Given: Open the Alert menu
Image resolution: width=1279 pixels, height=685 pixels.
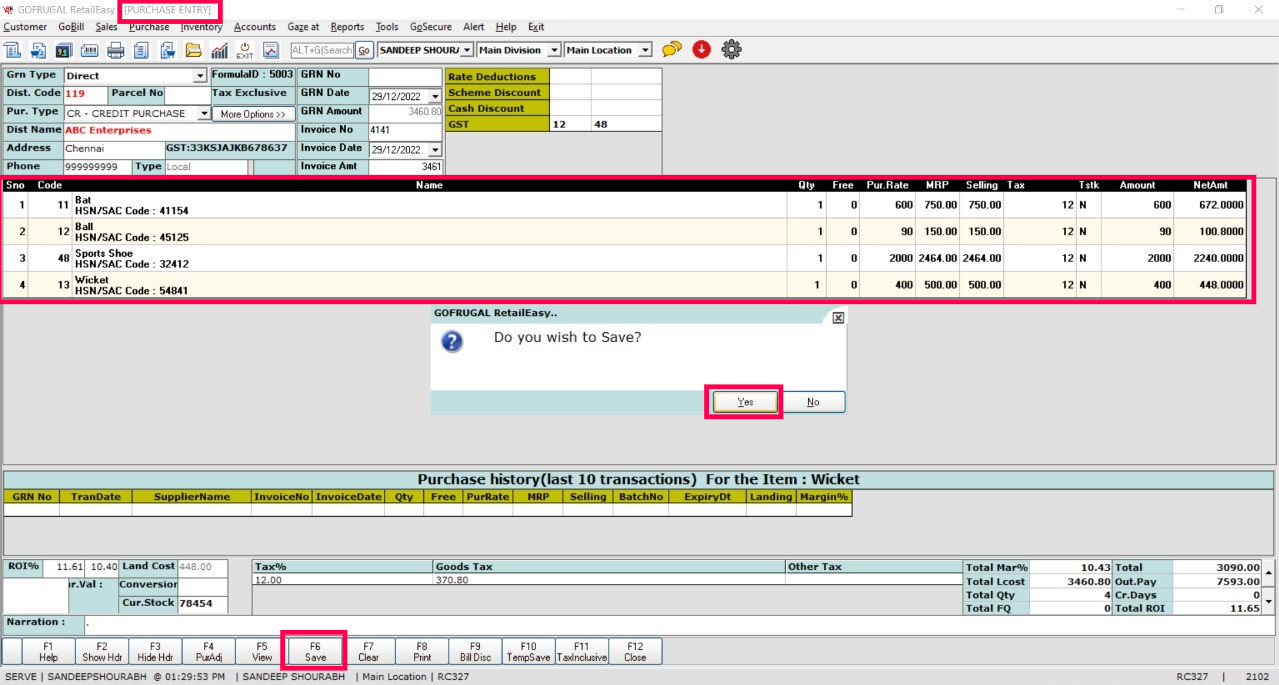Looking at the screenshot, I should click(474, 27).
